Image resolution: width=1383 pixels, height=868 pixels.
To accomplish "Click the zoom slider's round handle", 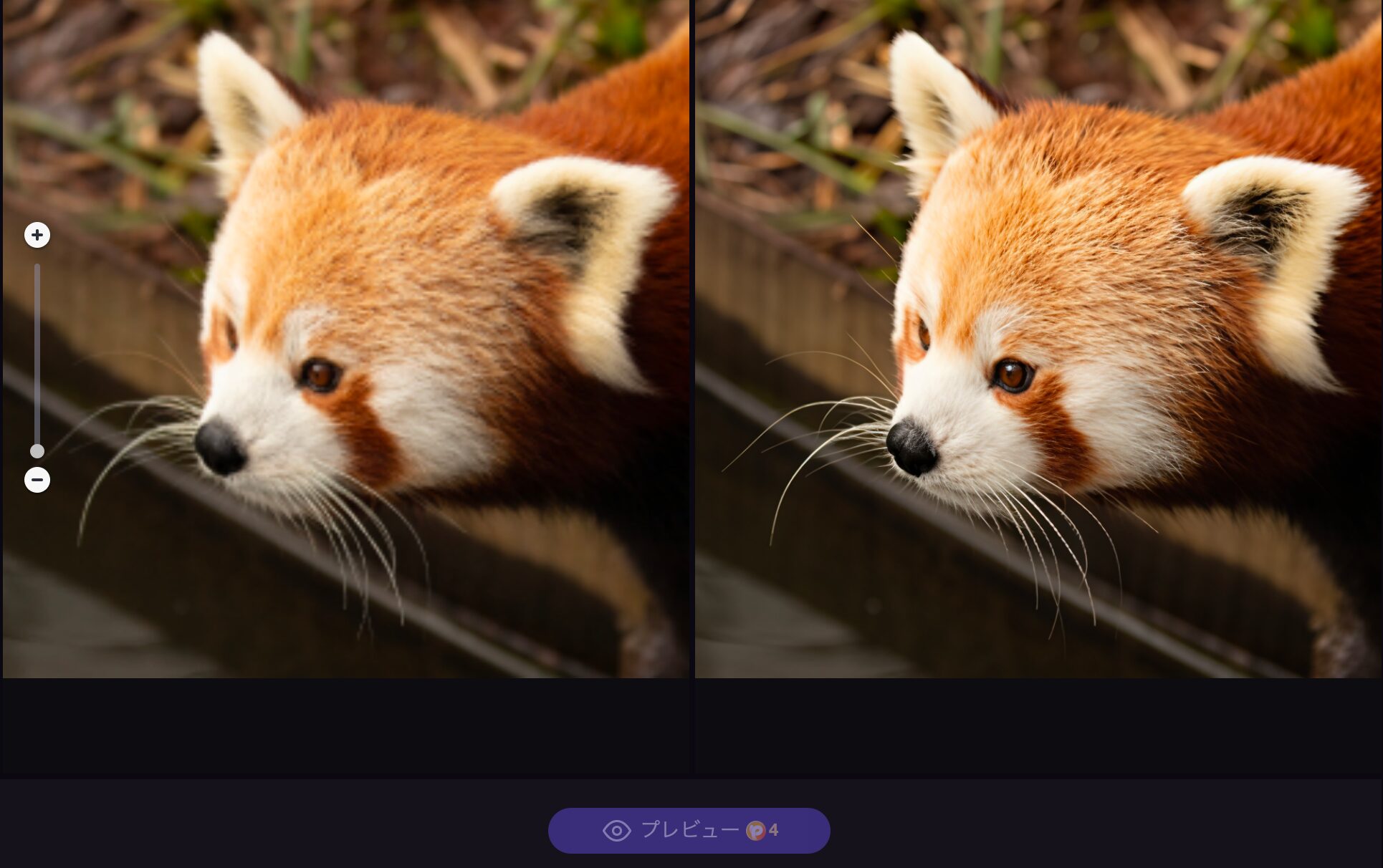I will click(37, 451).
